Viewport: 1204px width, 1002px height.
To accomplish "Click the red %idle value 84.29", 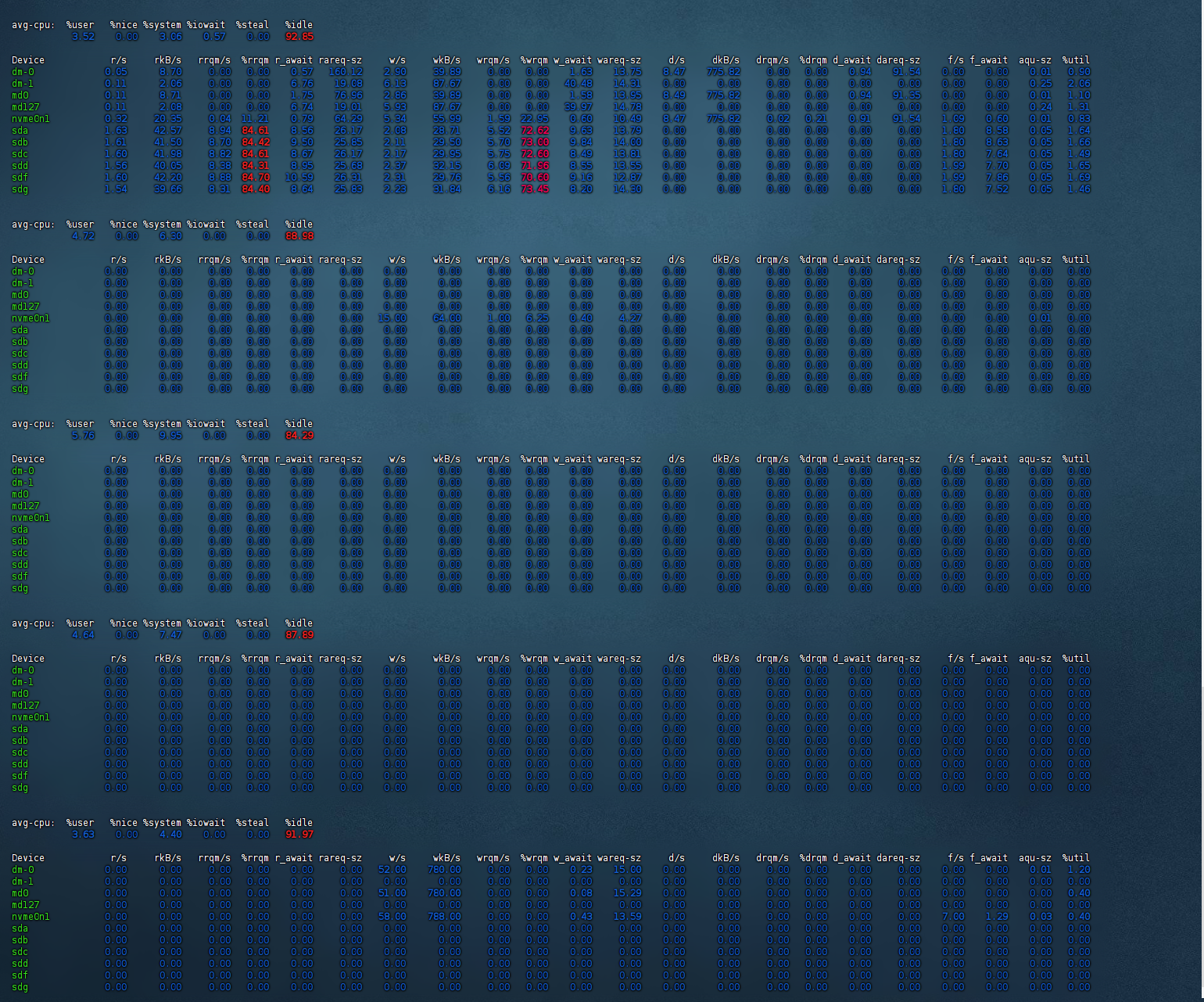I will 299,436.
